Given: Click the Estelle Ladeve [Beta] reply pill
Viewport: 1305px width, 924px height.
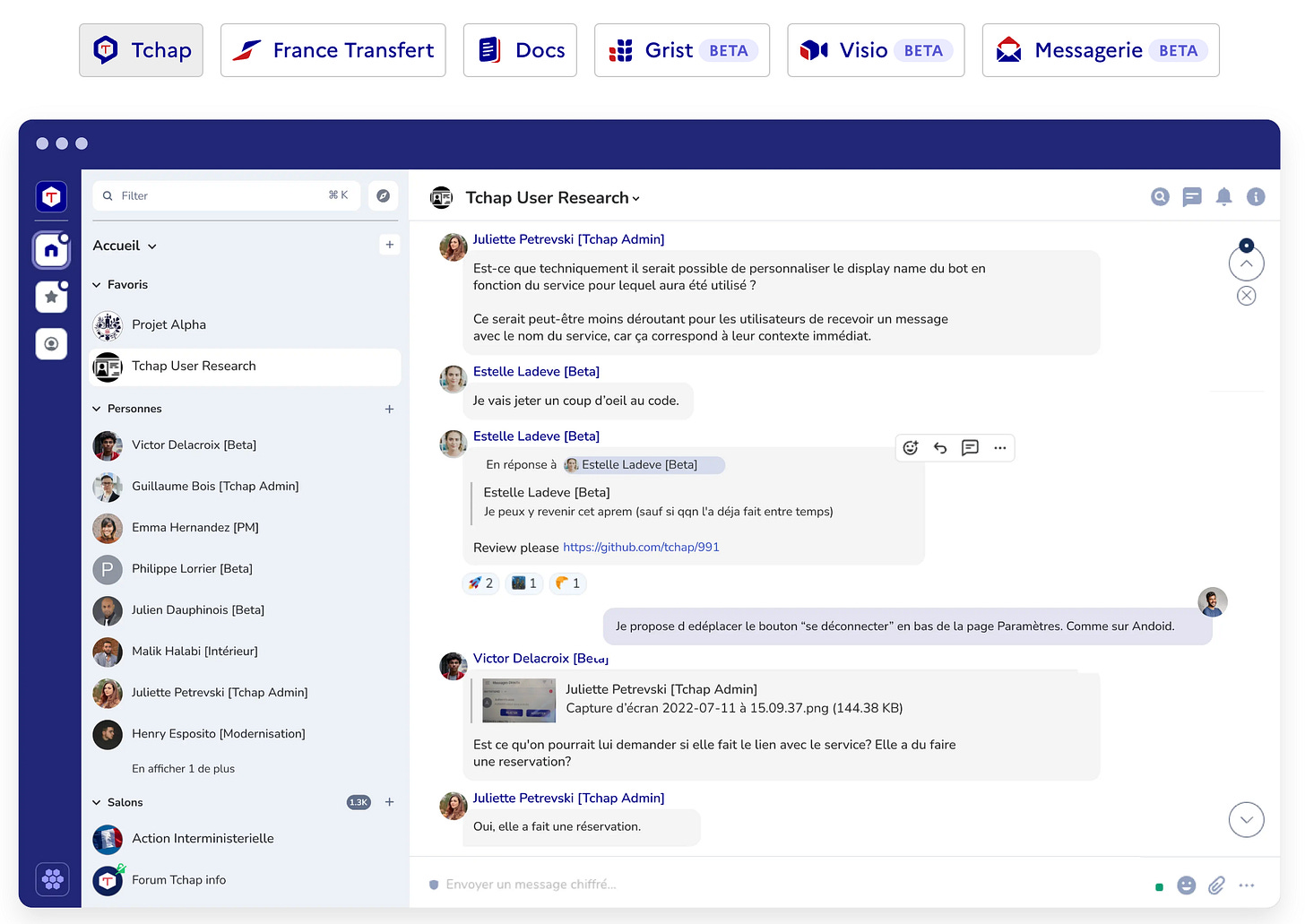Looking at the screenshot, I should 644,465.
